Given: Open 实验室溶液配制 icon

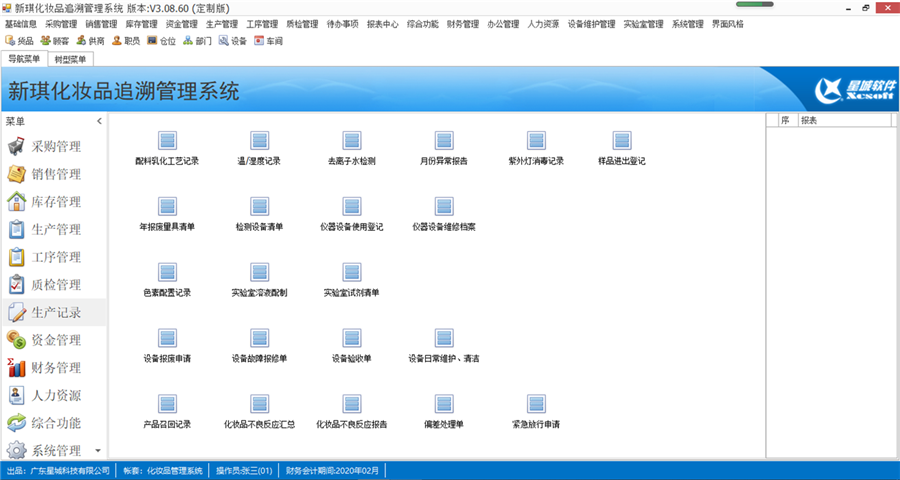Looking at the screenshot, I should coord(259,273).
